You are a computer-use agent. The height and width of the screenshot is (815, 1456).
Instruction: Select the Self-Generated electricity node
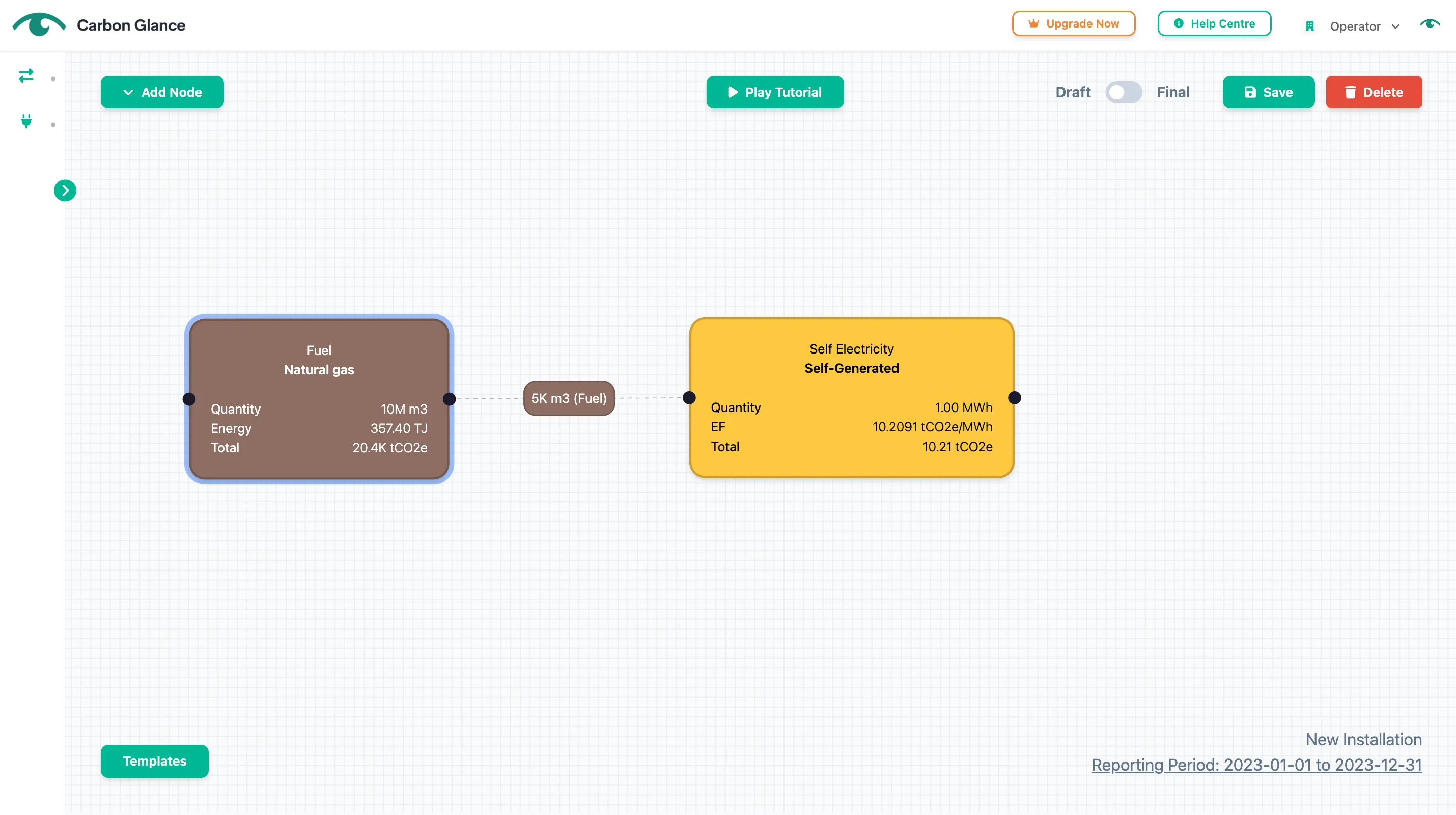point(852,398)
